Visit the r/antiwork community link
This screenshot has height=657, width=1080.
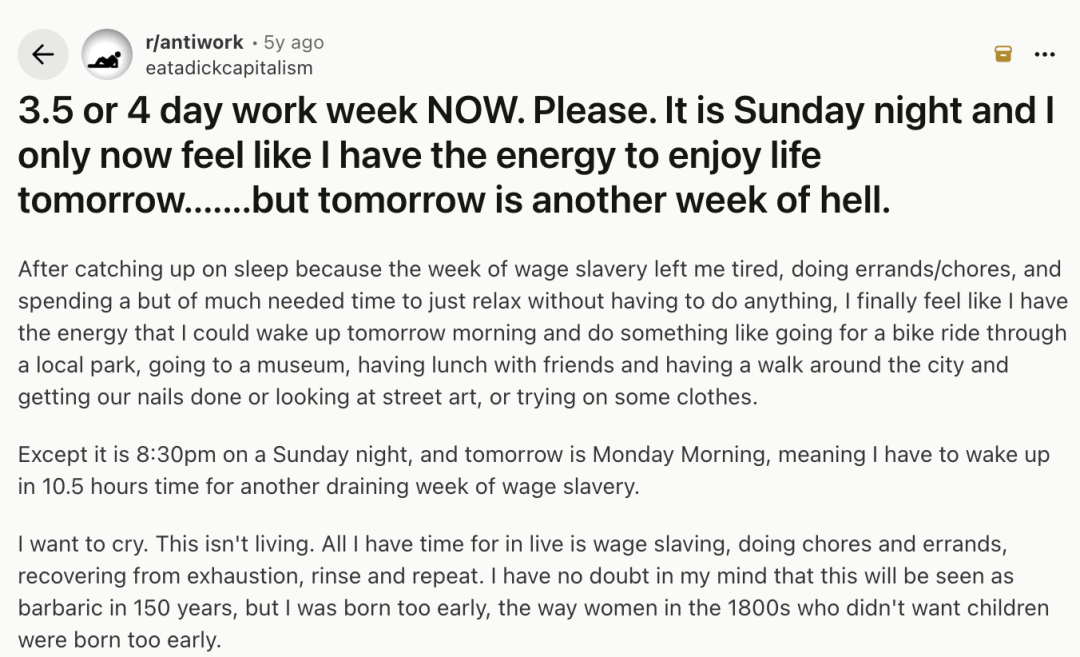point(194,42)
